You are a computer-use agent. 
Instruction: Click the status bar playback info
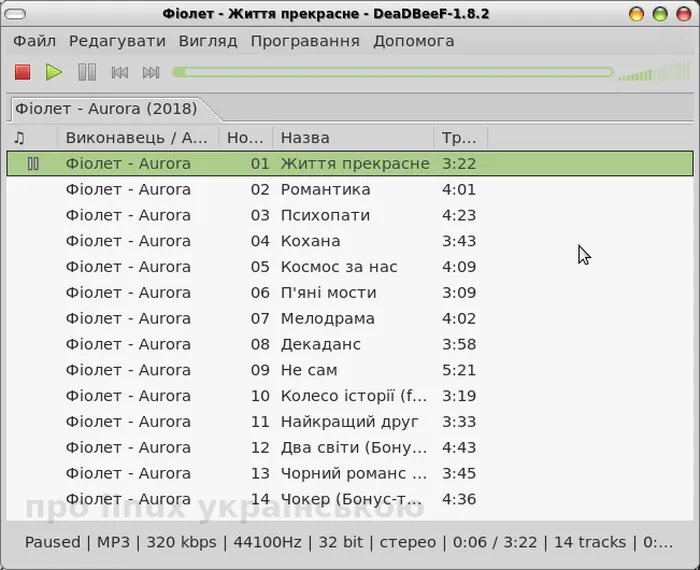[349, 542]
